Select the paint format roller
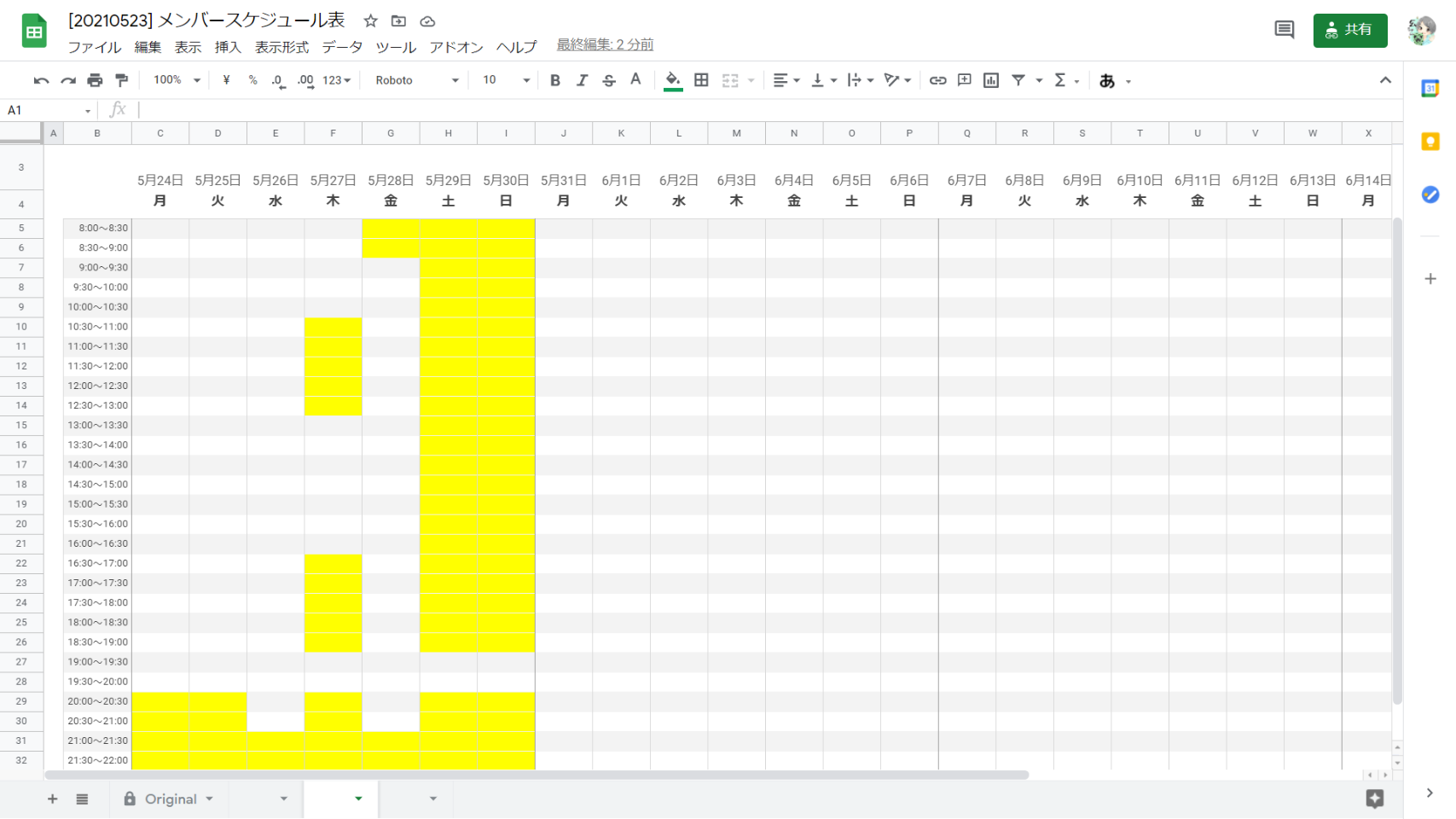 coord(122,80)
